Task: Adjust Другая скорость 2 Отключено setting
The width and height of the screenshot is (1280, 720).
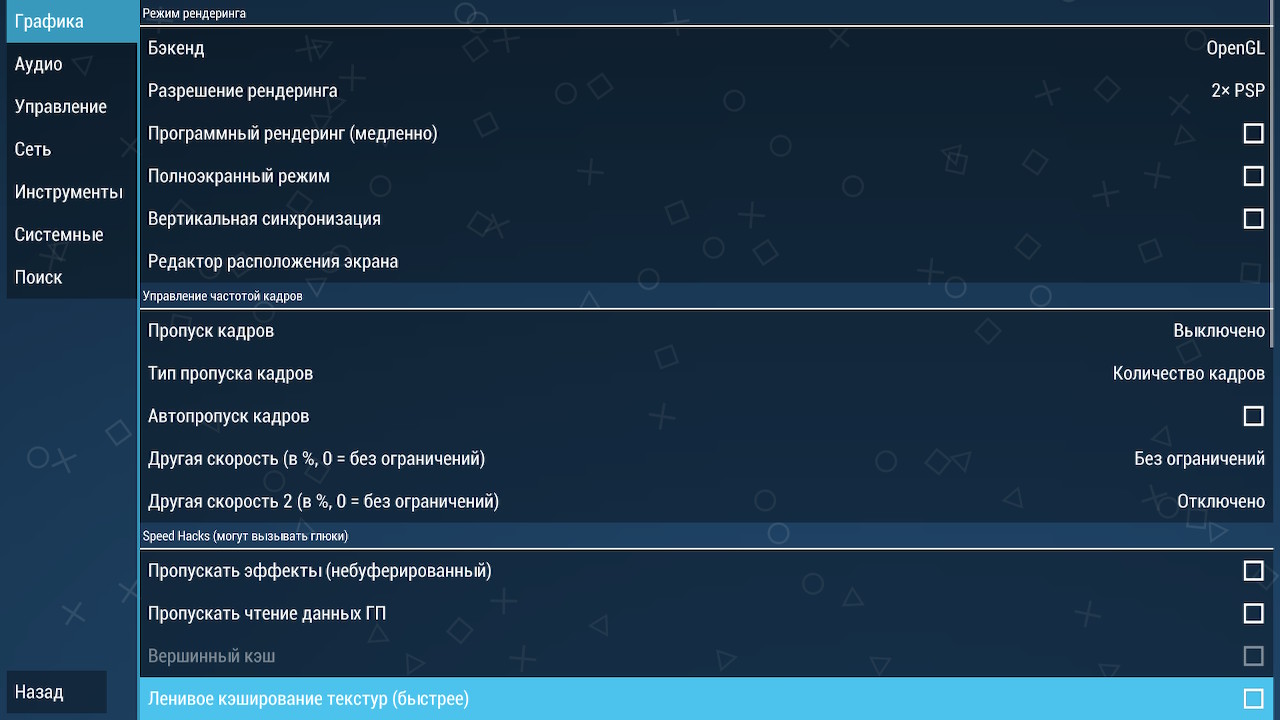Action: pos(706,502)
